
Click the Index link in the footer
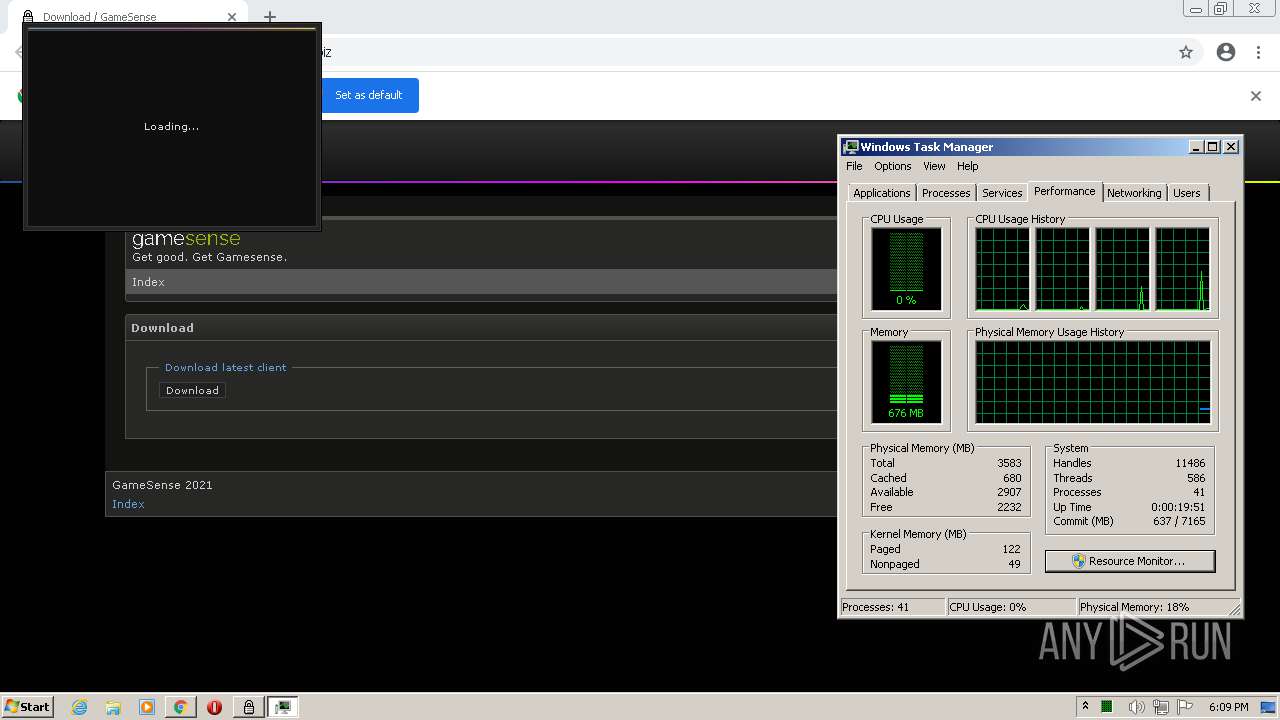pyautogui.click(x=128, y=504)
